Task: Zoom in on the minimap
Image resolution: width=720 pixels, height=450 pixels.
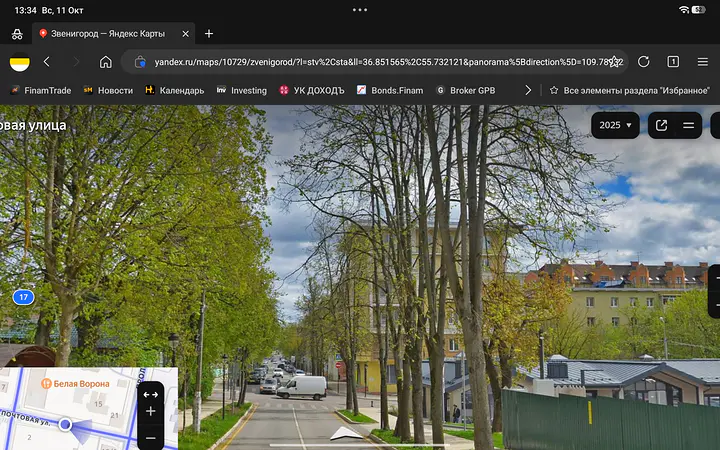Action: click(x=151, y=411)
